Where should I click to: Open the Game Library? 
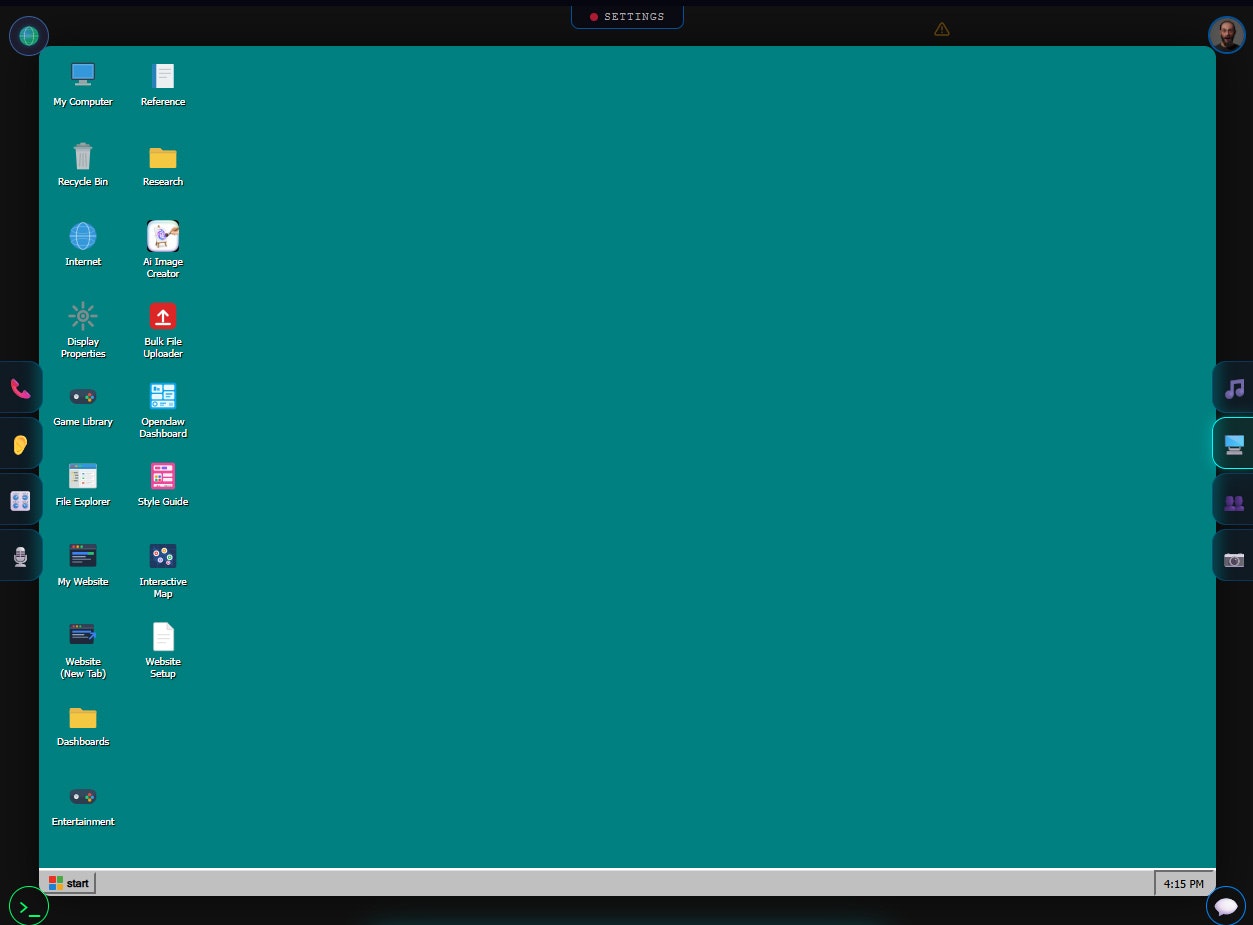(83, 396)
